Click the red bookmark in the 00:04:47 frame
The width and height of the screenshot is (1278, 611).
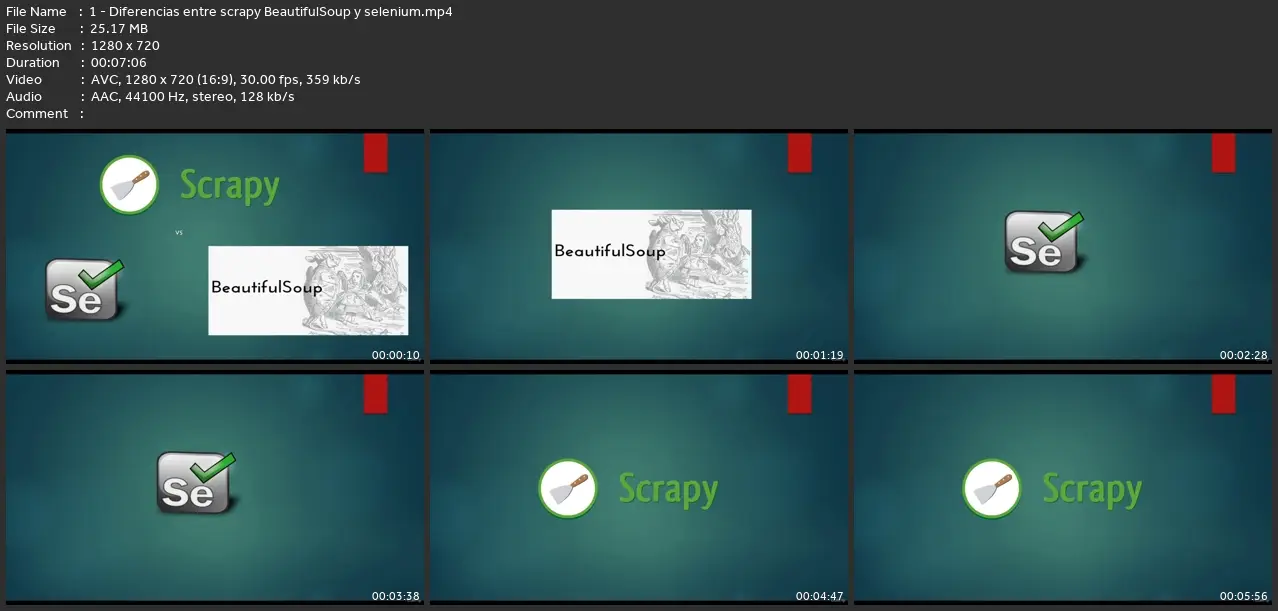tap(800, 394)
